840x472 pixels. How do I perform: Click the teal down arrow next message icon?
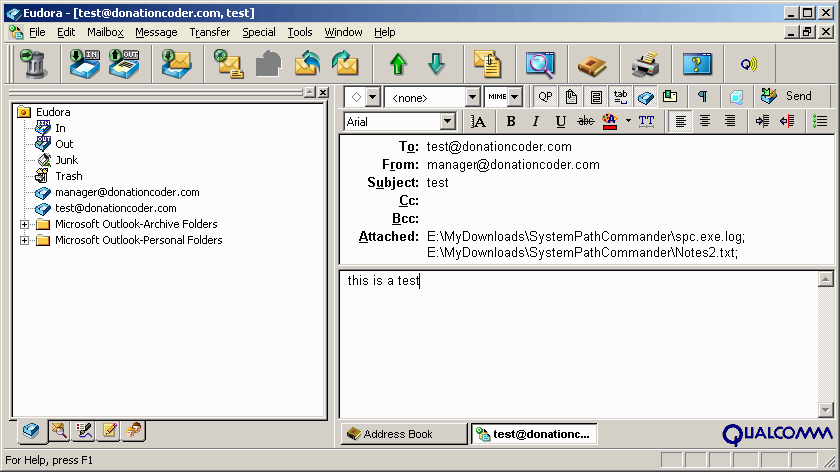click(437, 64)
